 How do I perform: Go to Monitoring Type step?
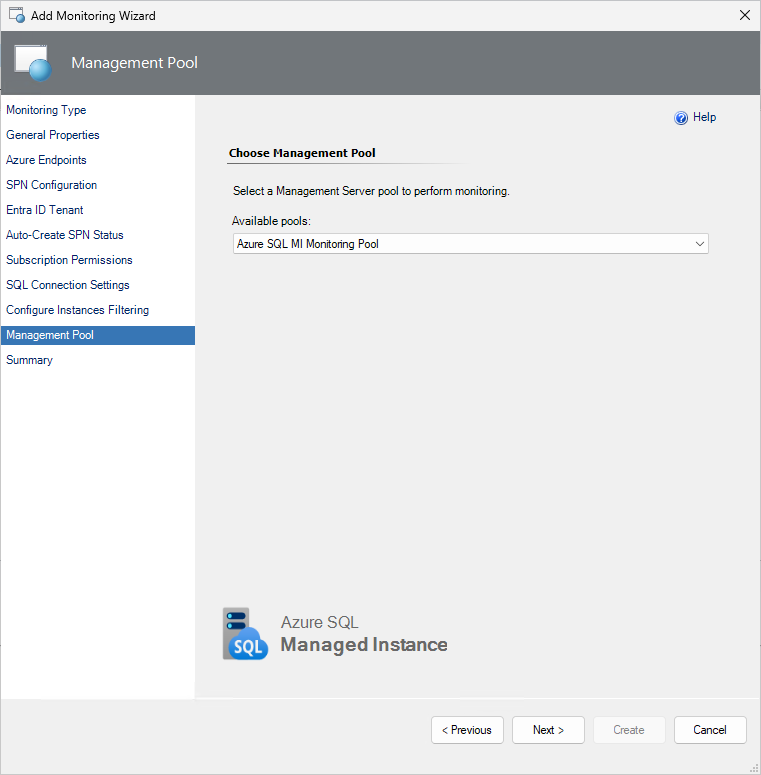[46, 110]
